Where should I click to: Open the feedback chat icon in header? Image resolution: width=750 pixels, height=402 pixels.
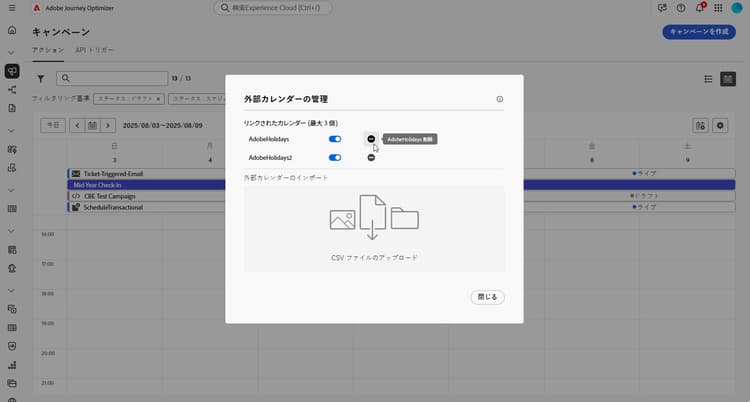coord(662,8)
